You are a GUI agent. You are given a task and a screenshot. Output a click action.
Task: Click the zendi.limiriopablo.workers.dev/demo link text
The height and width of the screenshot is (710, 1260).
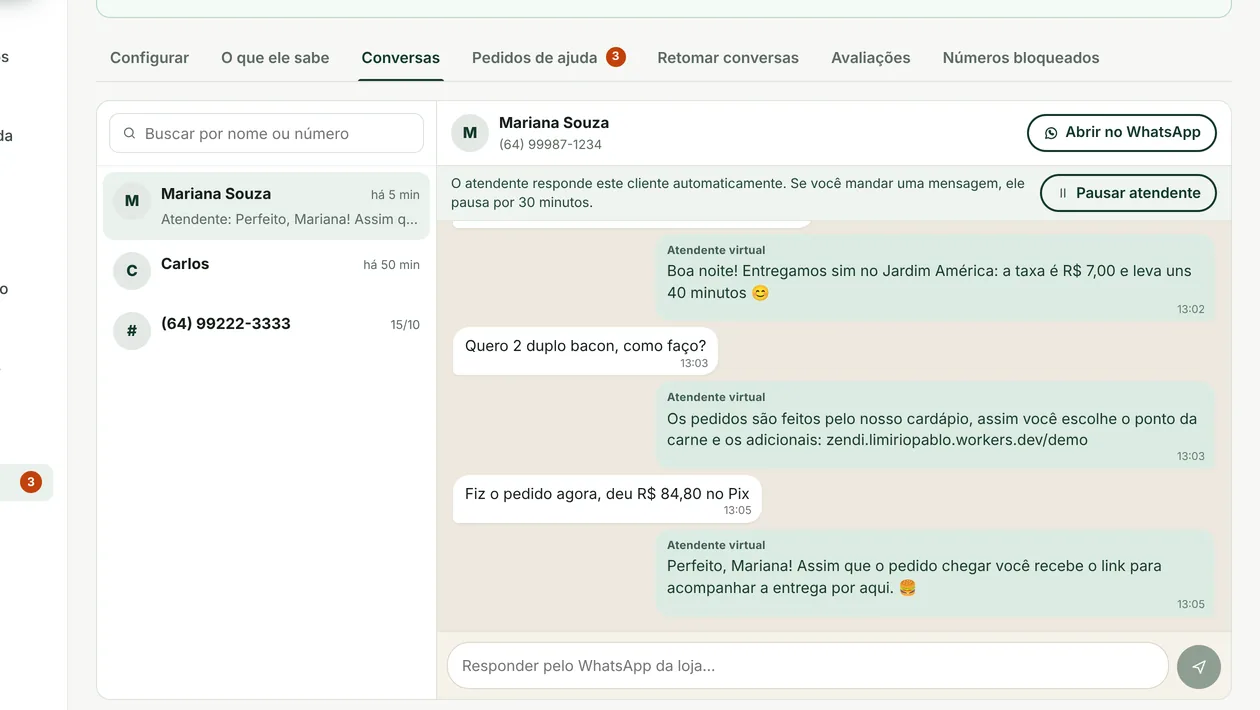click(x=957, y=440)
